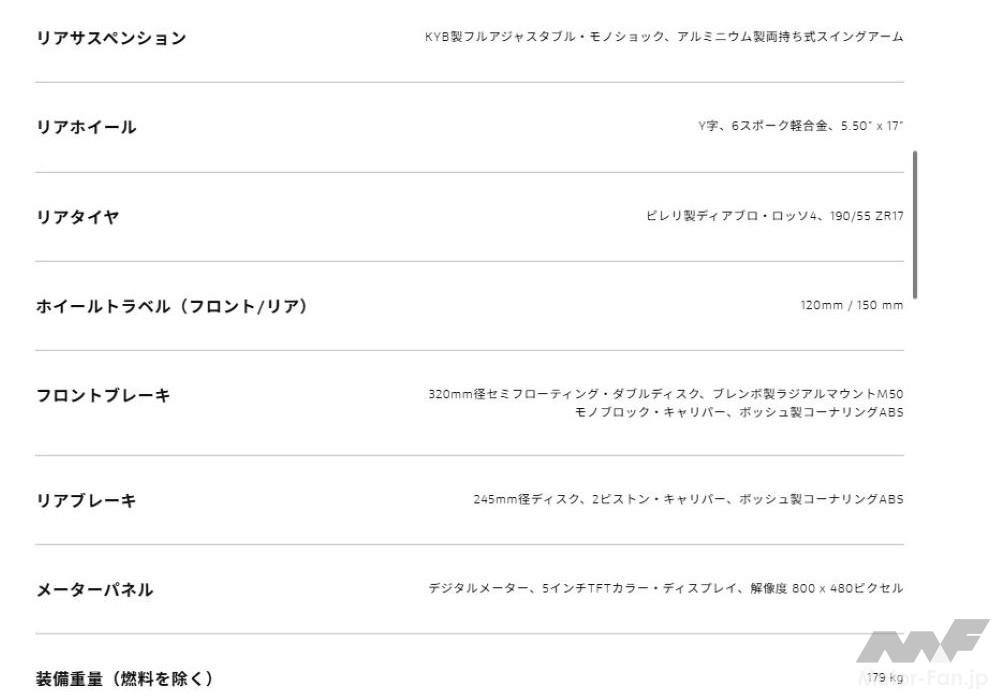
Task: Select the 装備重量（燃料を除く） label
Action: [x=124, y=679]
